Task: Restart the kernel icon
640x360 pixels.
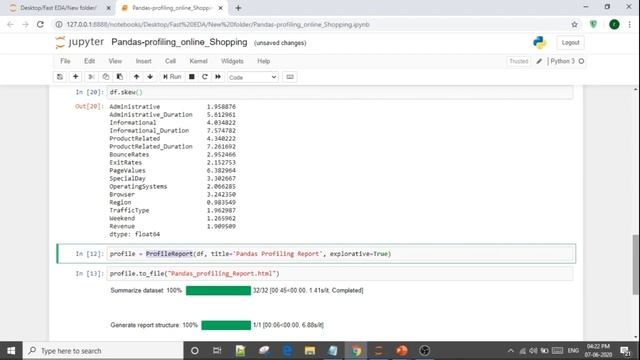Action: 205,77
